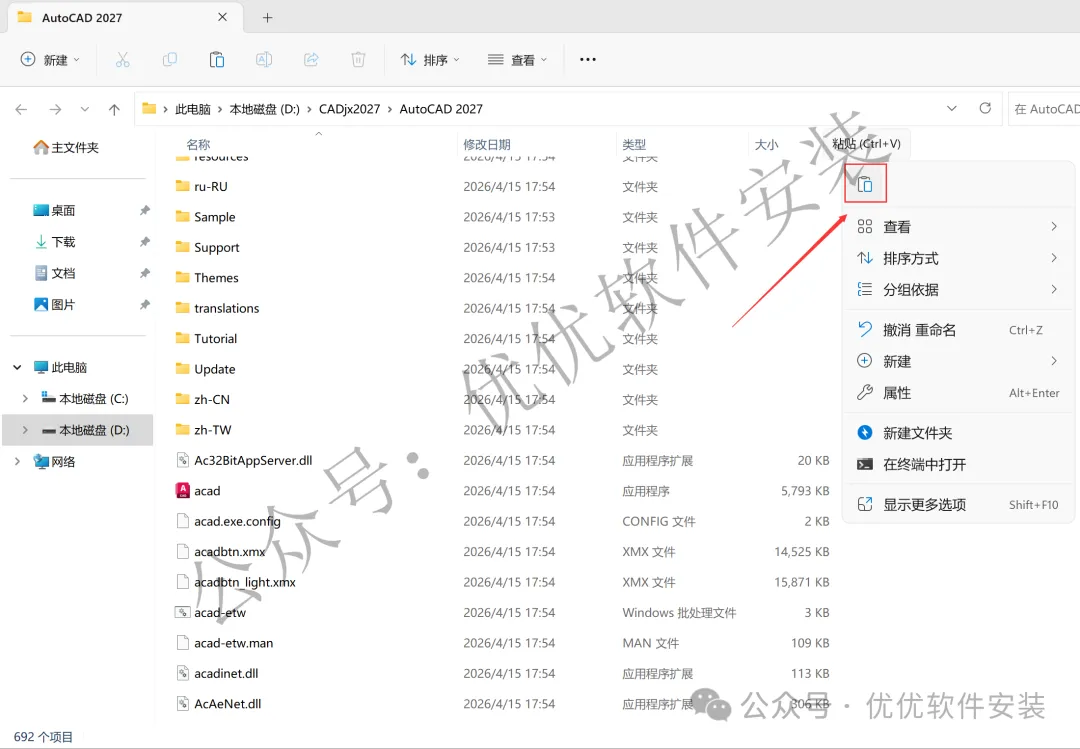Click the zh-CN folder icon

[183, 399]
